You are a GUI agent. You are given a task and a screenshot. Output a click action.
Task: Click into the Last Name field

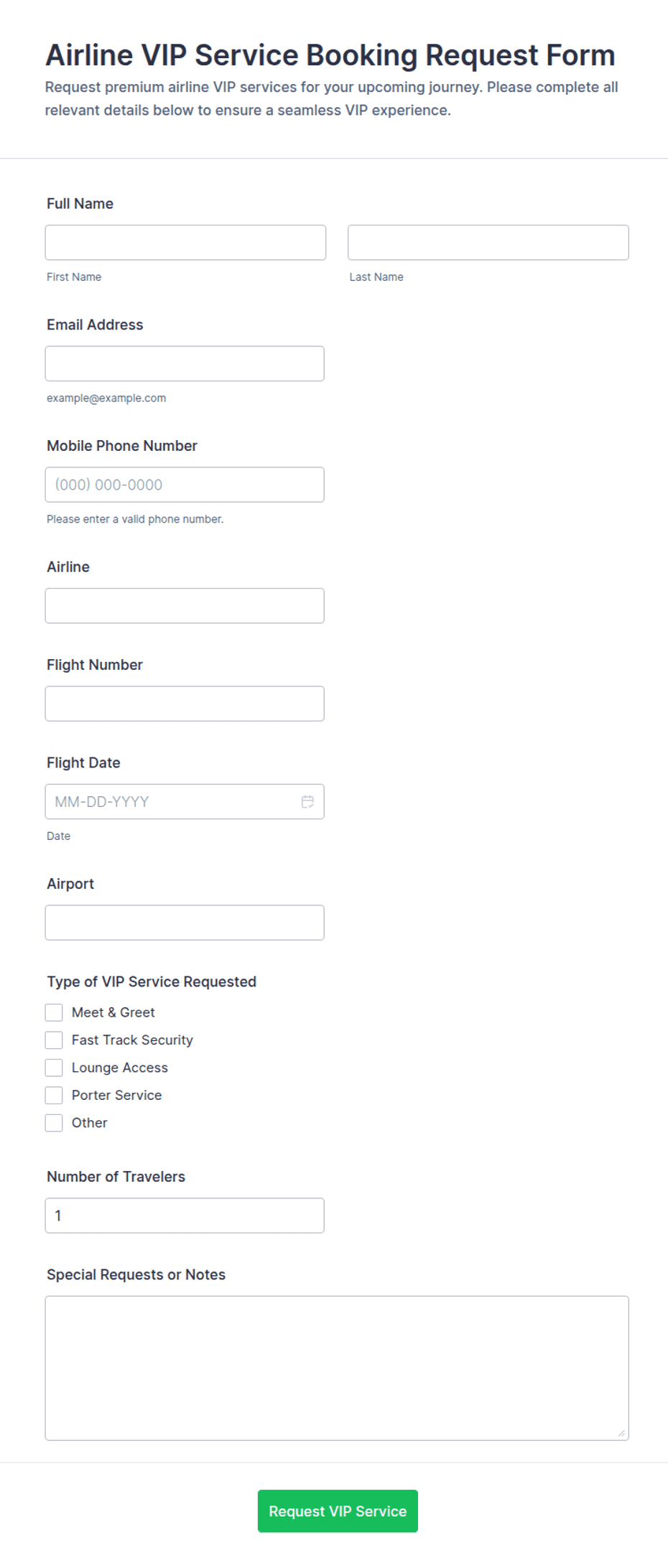pyautogui.click(x=488, y=243)
